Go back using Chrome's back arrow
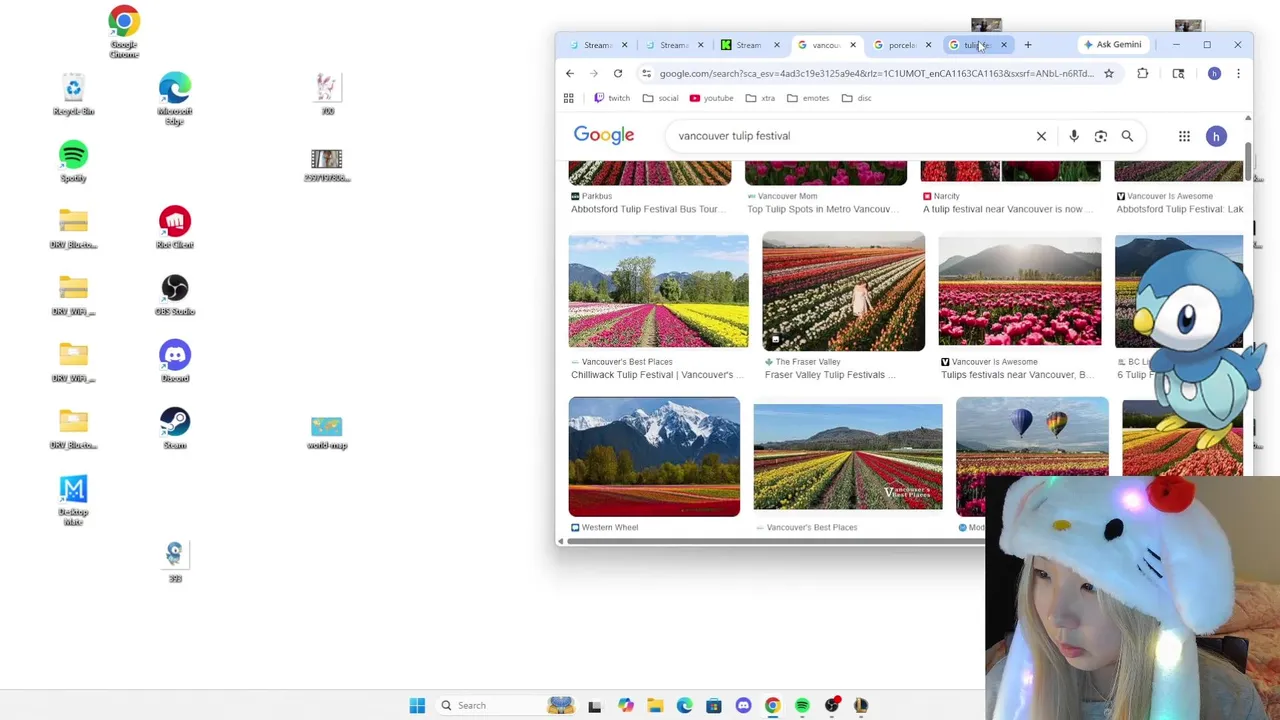The image size is (1280, 720). coord(570,73)
